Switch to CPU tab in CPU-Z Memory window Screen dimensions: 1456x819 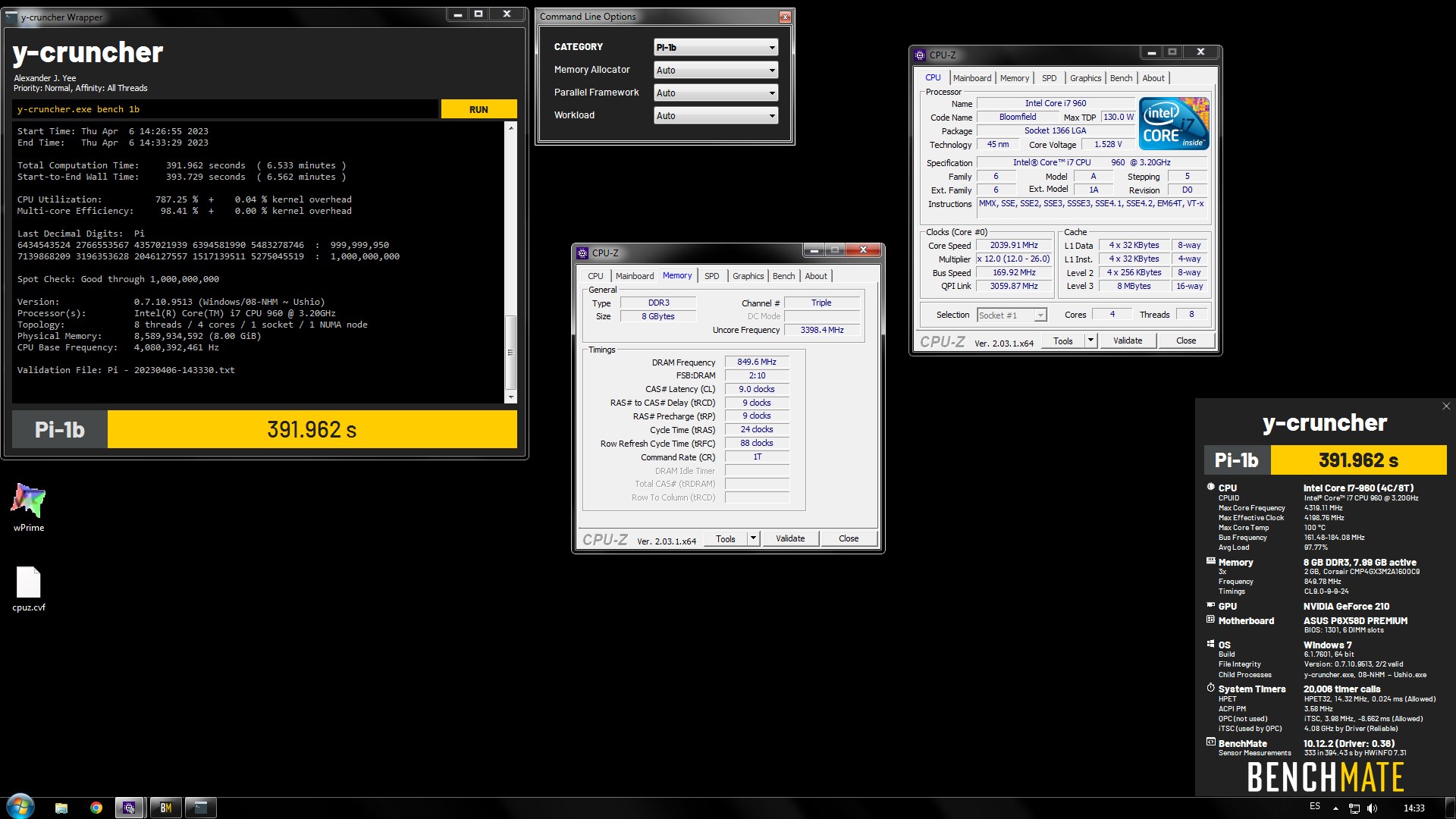point(595,276)
